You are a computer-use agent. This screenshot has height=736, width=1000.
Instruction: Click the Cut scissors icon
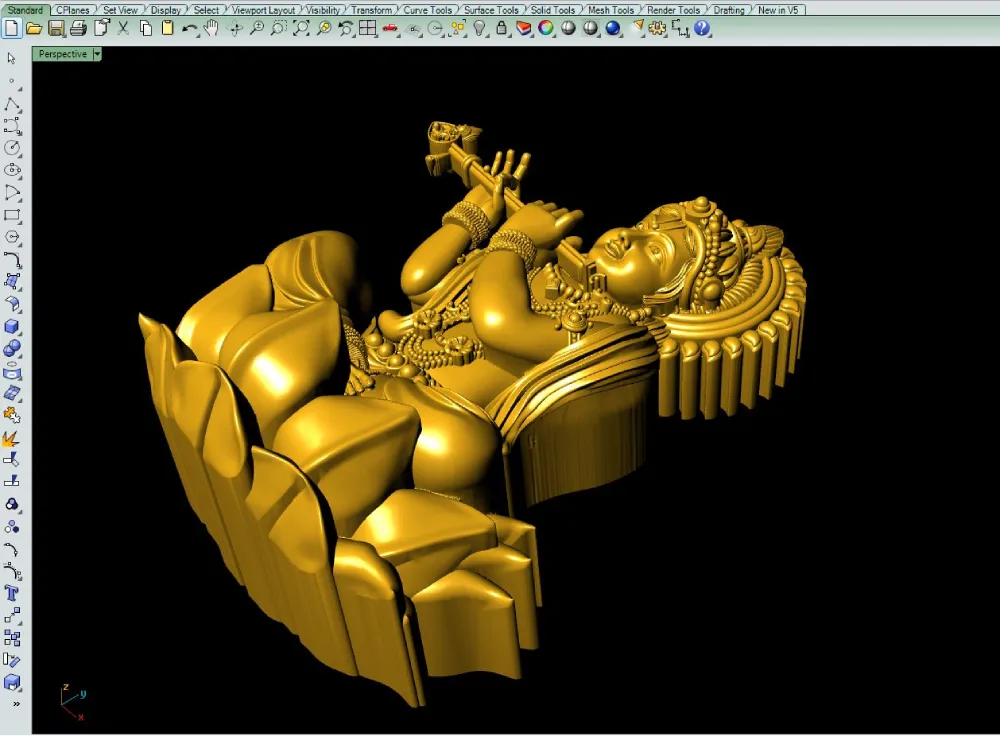tap(123, 28)
